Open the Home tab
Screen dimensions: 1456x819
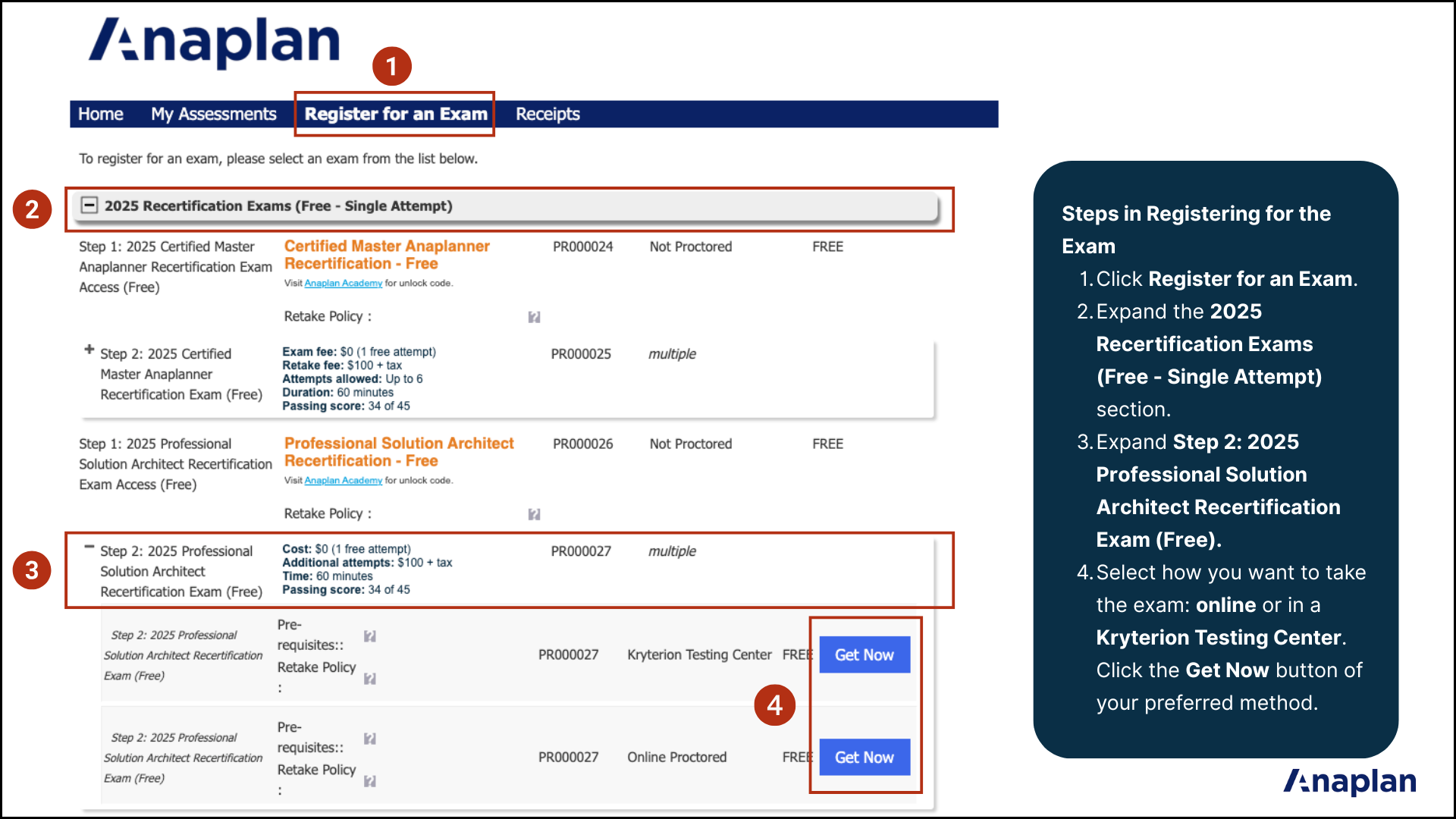(100, 114)
